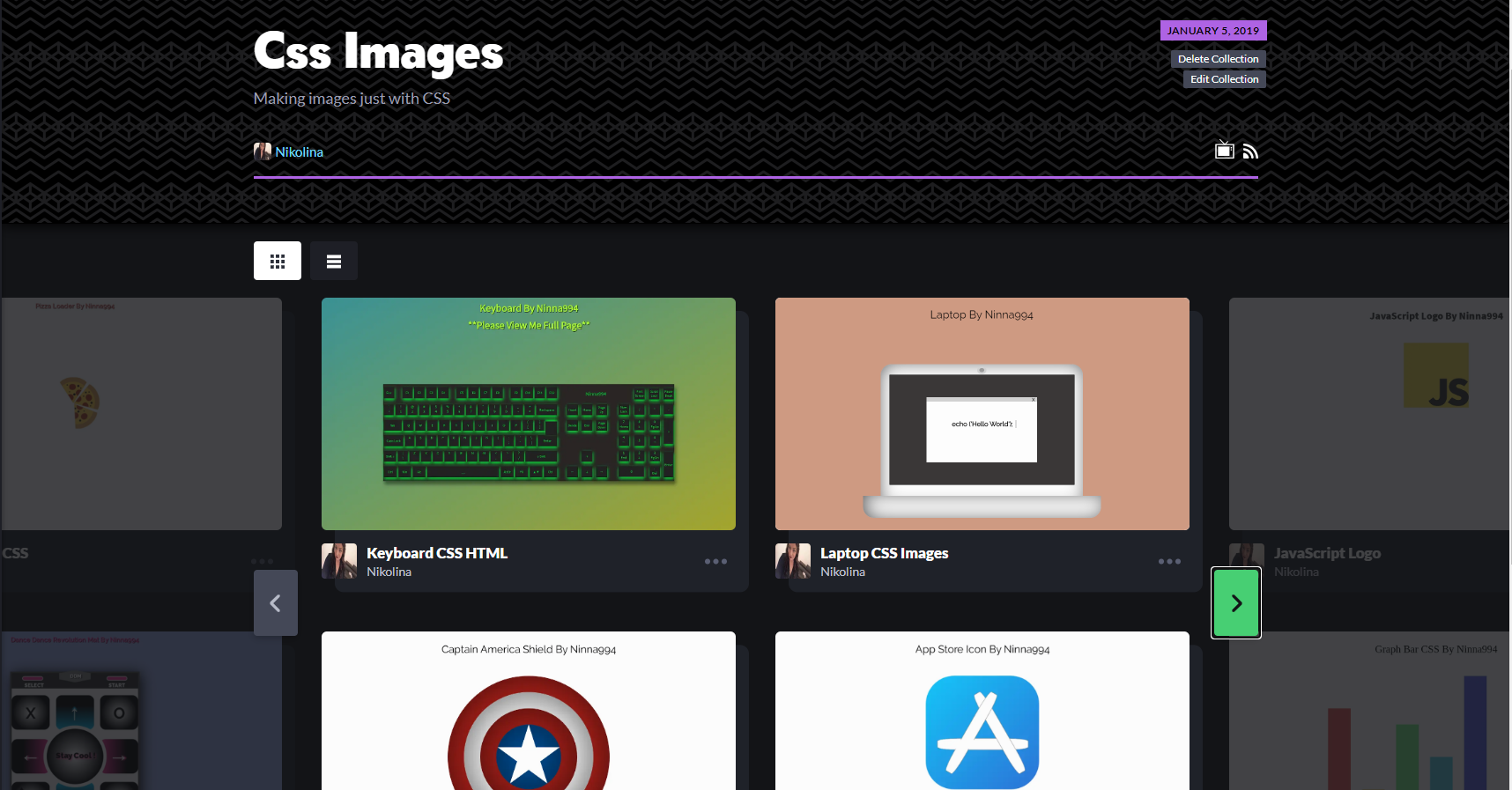The height and width of the screenshot is (790, 1512).
Task: Click the January 5, 2019 date badge
Action: click(x=1213, y=31)
